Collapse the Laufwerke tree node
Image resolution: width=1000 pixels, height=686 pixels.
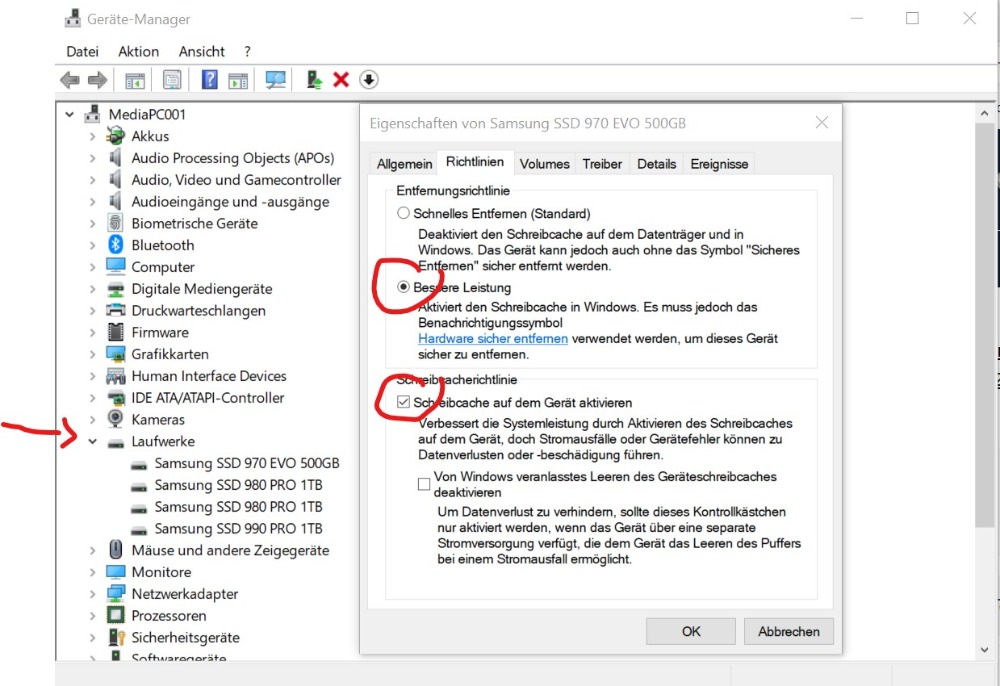tap(92, 441)
